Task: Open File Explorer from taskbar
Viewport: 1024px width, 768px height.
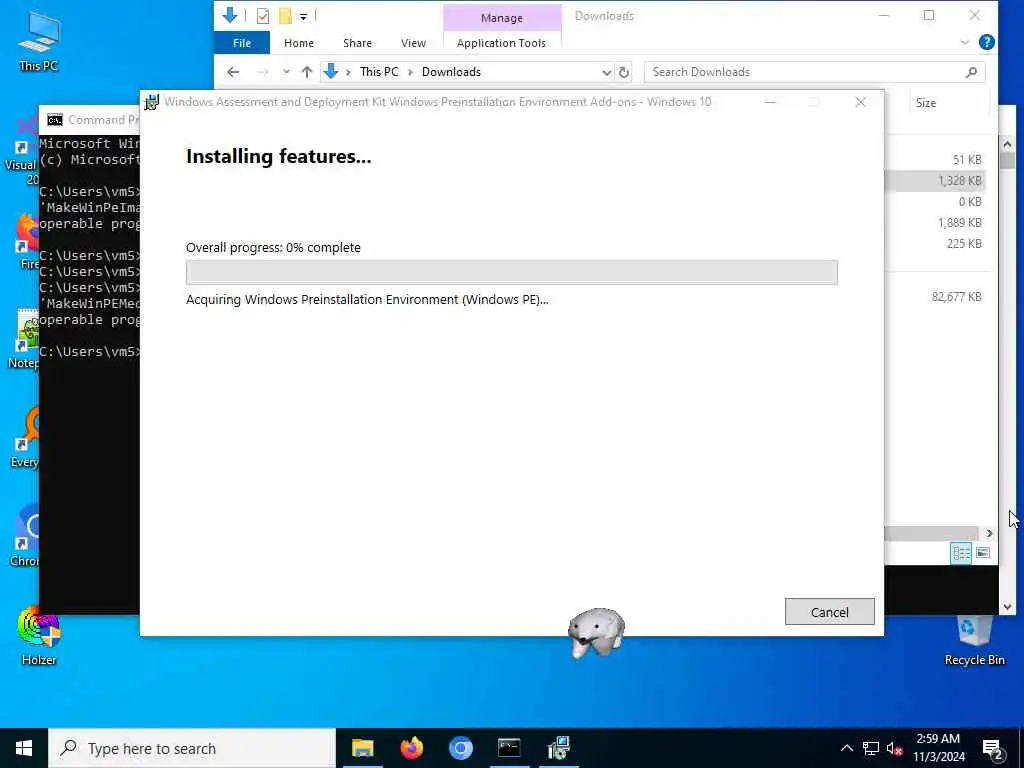Action: click(362, 748)
